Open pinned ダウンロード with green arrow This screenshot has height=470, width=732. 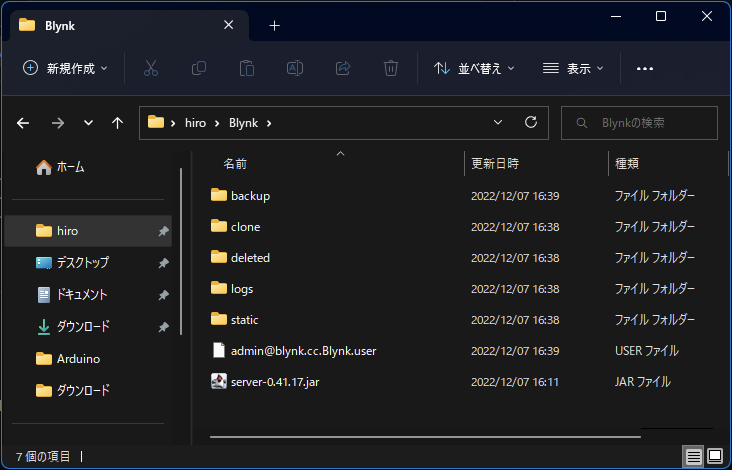(x=73, y=326)
